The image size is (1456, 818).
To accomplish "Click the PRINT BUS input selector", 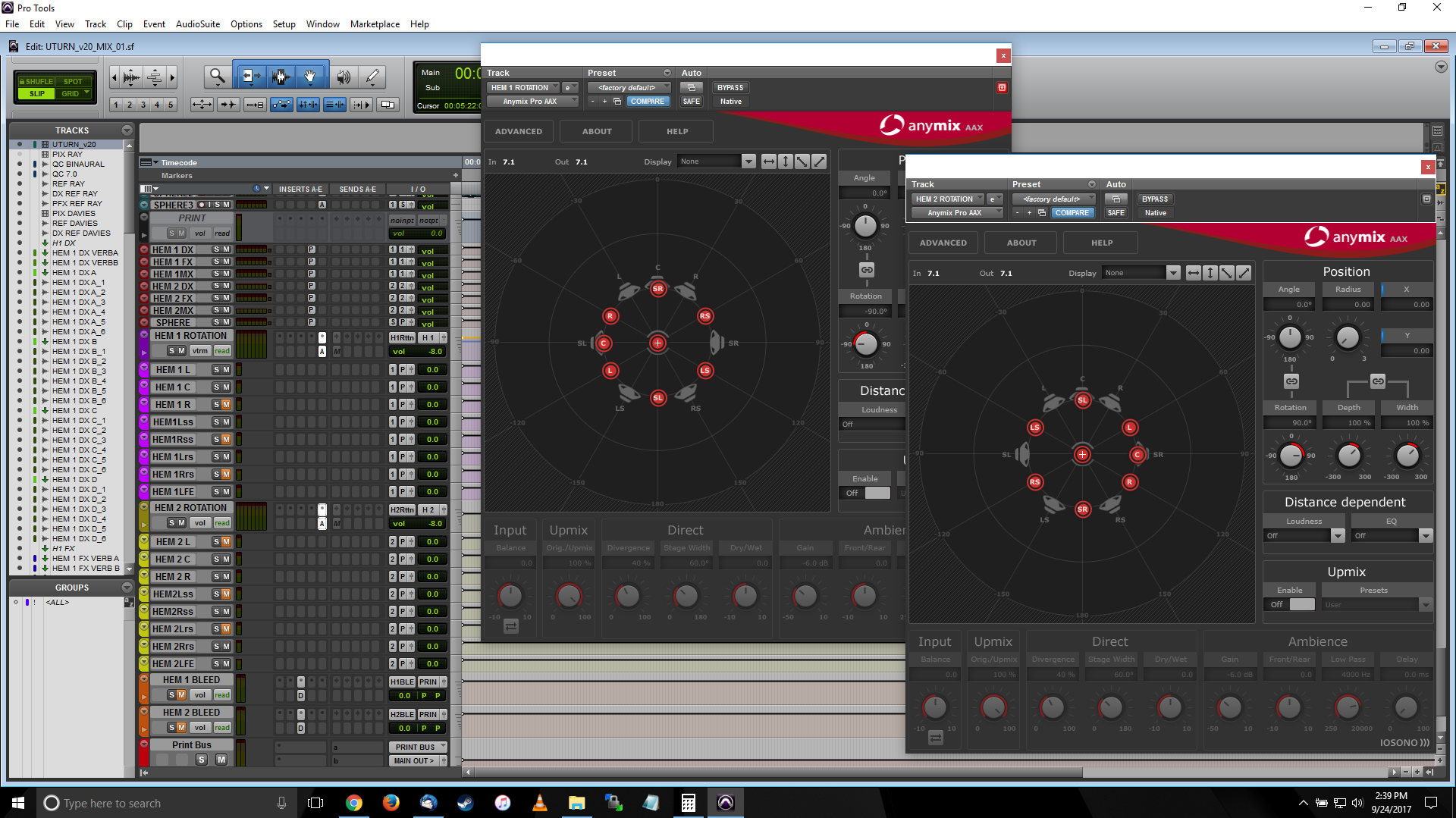I will pos(417,747).
